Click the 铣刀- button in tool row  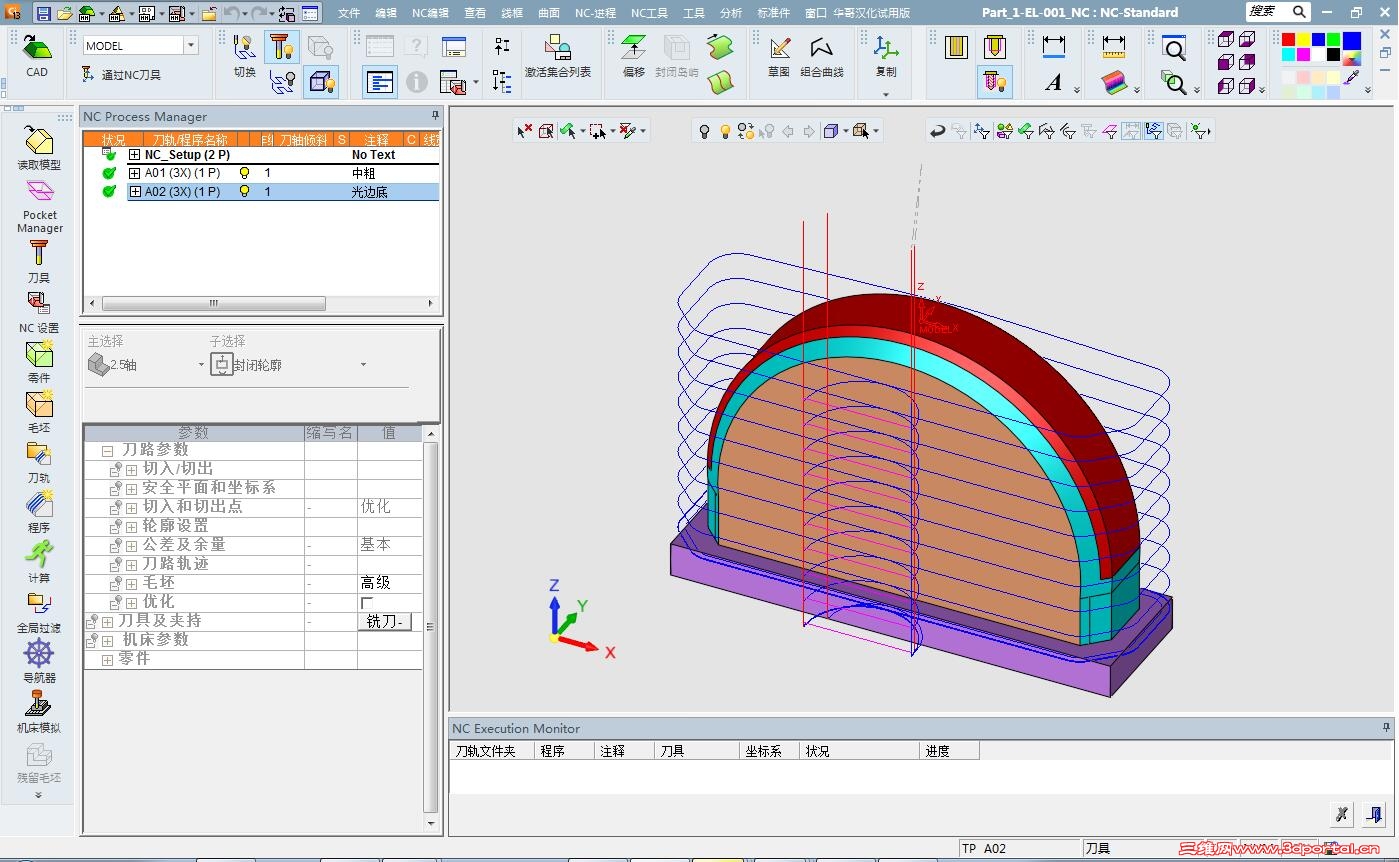tap(384, 622)
